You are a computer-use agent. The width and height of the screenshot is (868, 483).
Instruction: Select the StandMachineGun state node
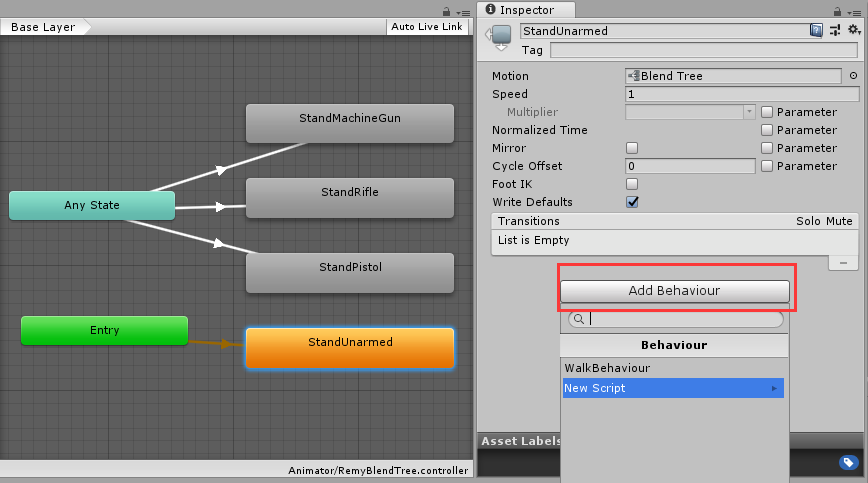[350, 123]
